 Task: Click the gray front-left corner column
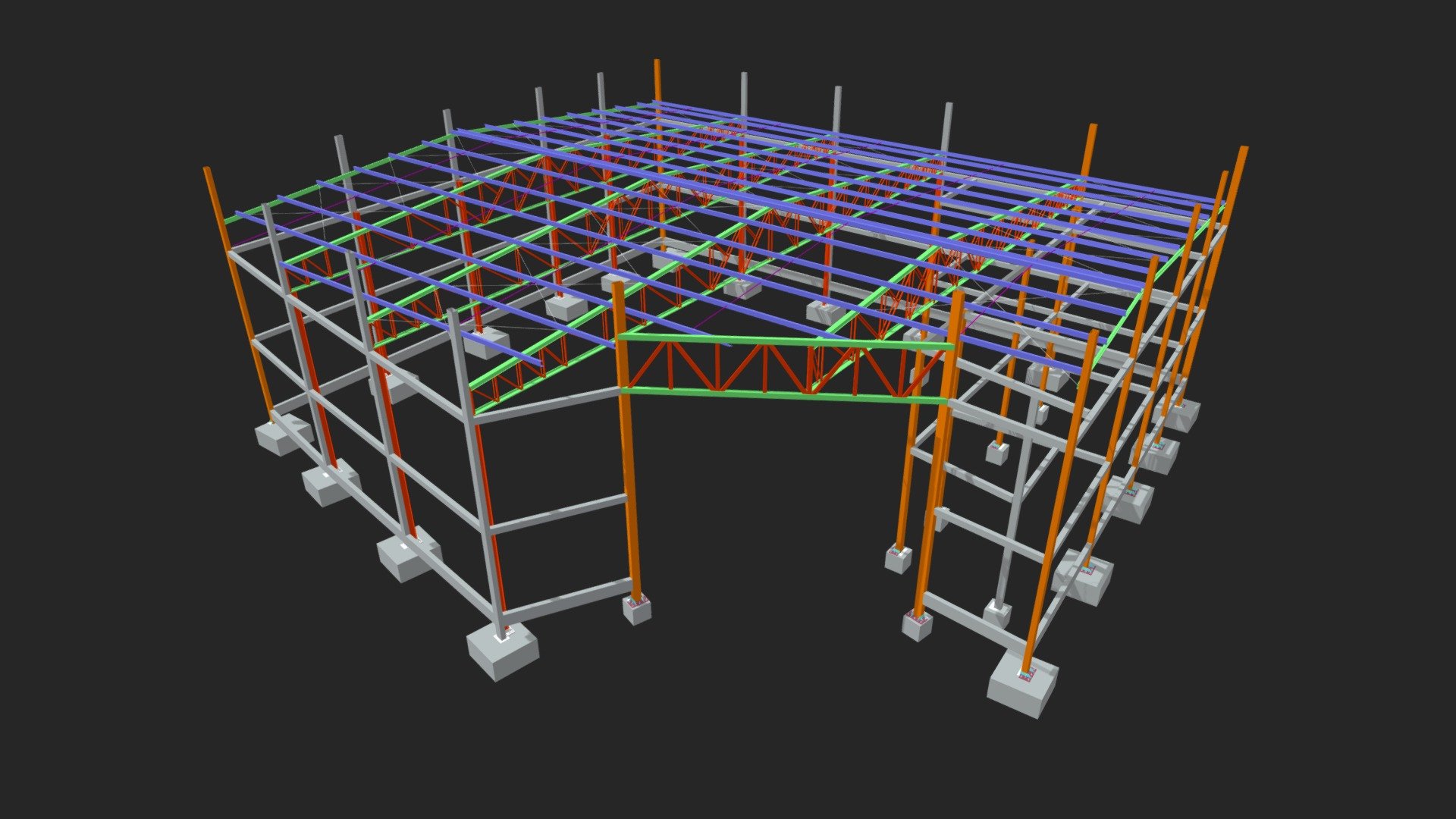click(x=476, y=474)
